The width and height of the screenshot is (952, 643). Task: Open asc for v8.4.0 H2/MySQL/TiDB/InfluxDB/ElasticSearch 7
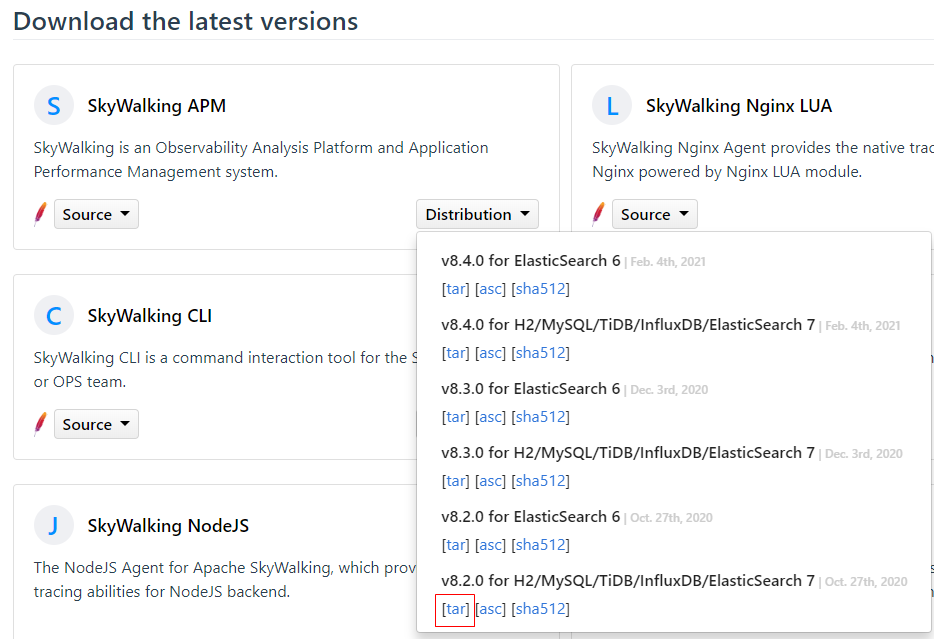click(491, 353)
